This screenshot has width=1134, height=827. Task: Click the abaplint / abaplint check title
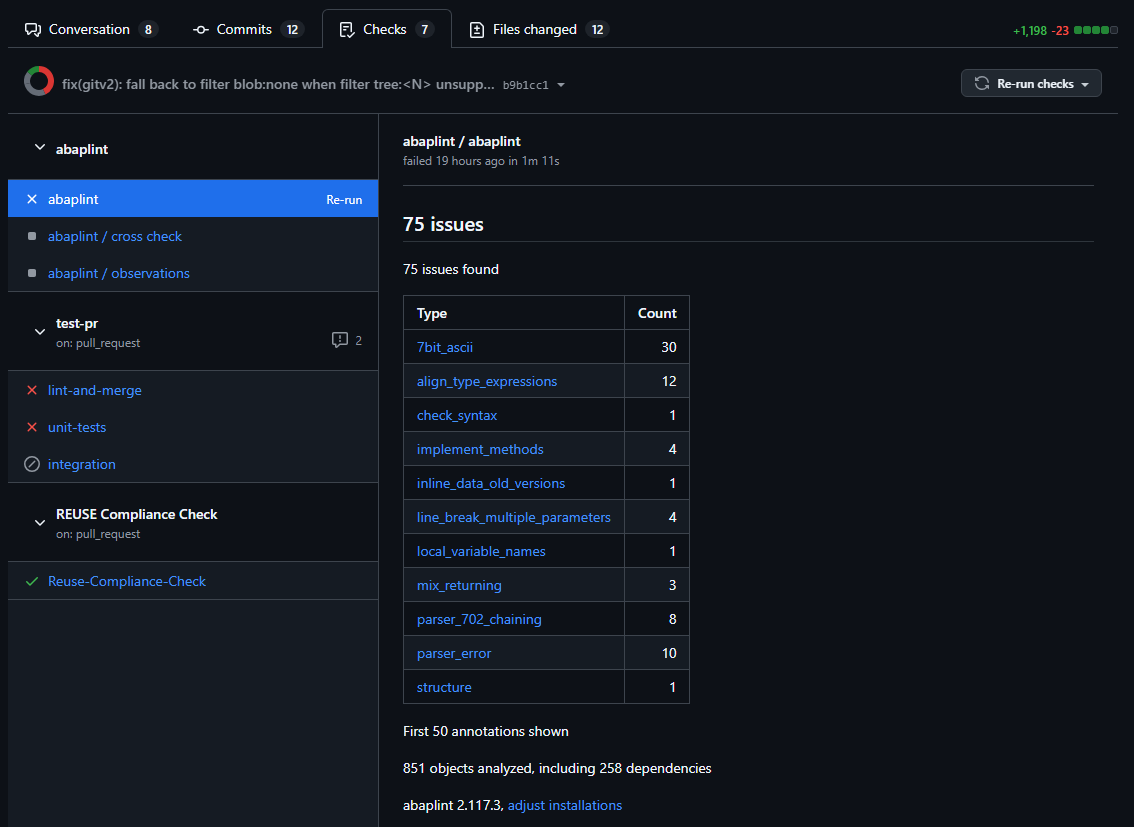point(461,142)
